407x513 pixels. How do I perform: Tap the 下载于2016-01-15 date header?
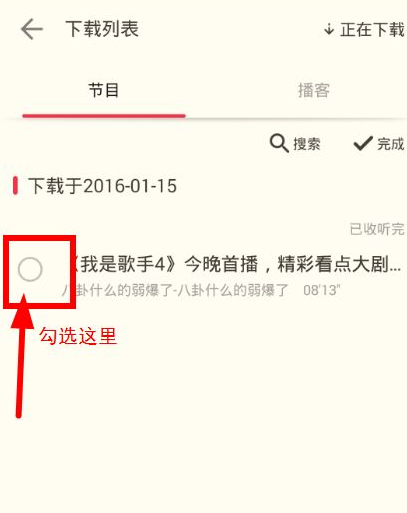(x=102, y=186)
